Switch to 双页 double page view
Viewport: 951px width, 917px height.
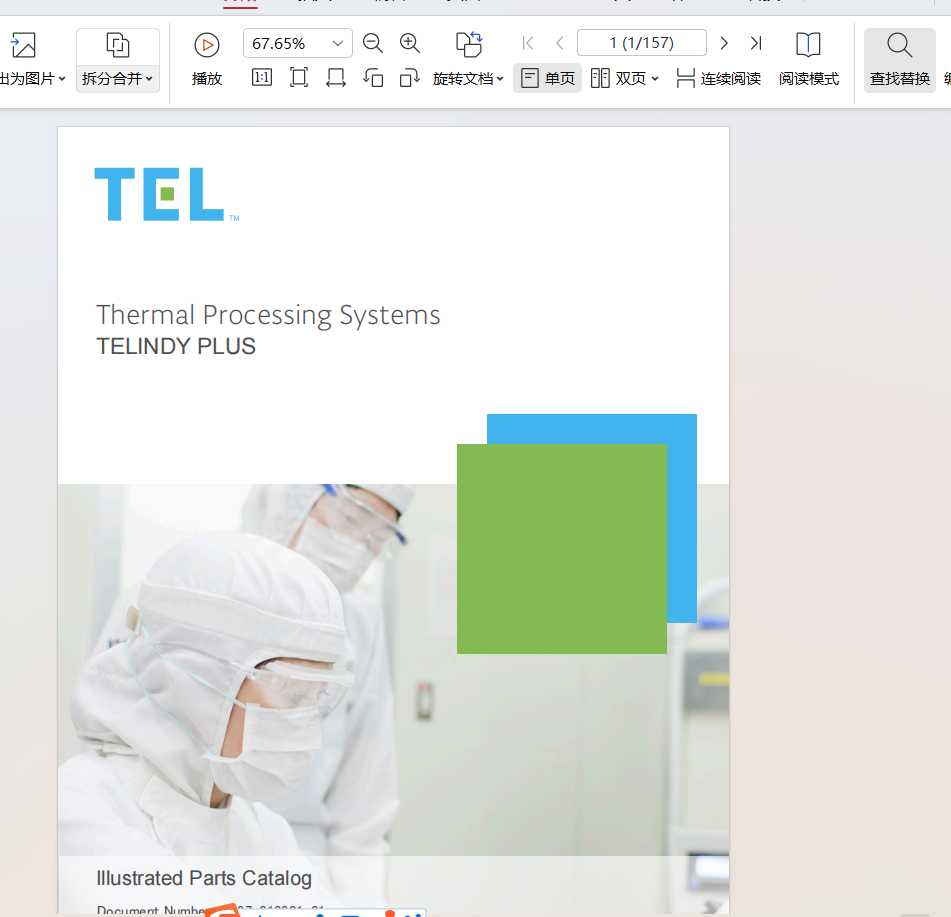click(624, 78)
